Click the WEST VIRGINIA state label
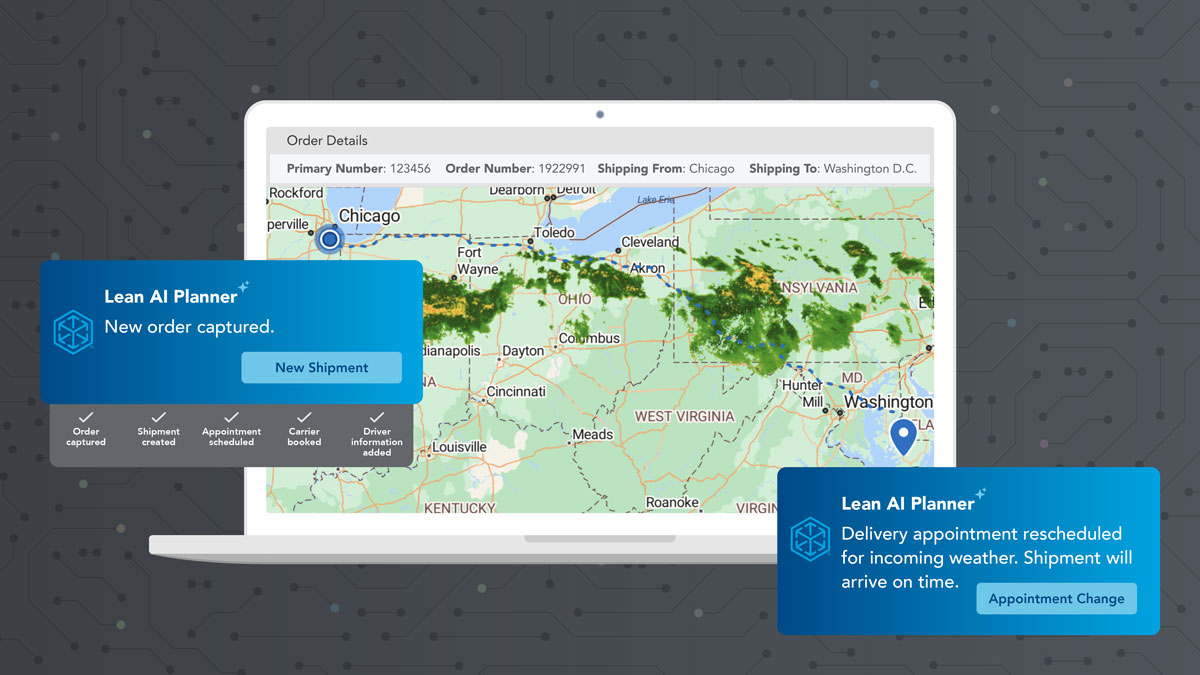The width and height of the screenshot is (1200, 675). (684, 416)
